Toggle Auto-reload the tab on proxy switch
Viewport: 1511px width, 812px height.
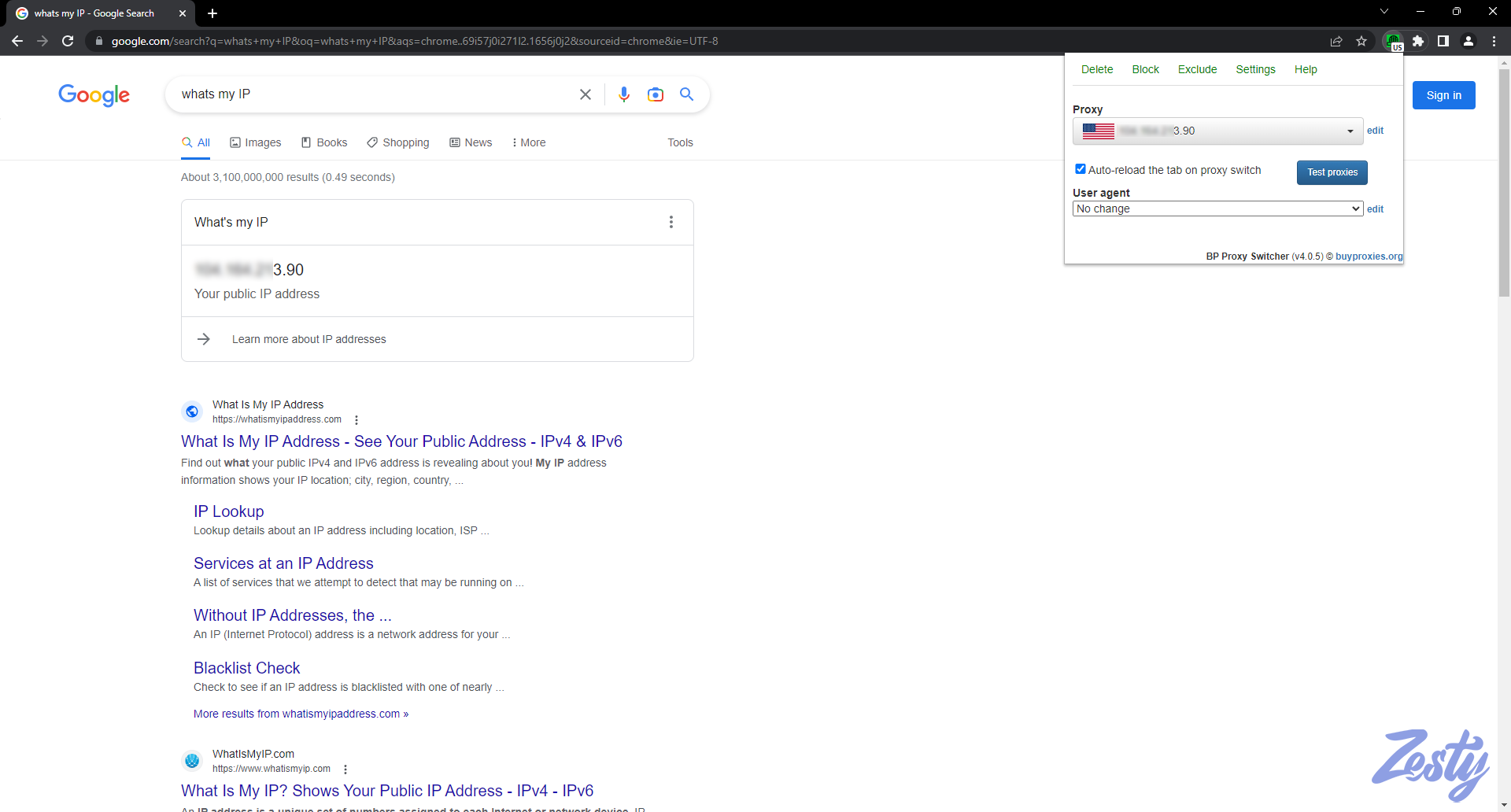point(1081,169)
